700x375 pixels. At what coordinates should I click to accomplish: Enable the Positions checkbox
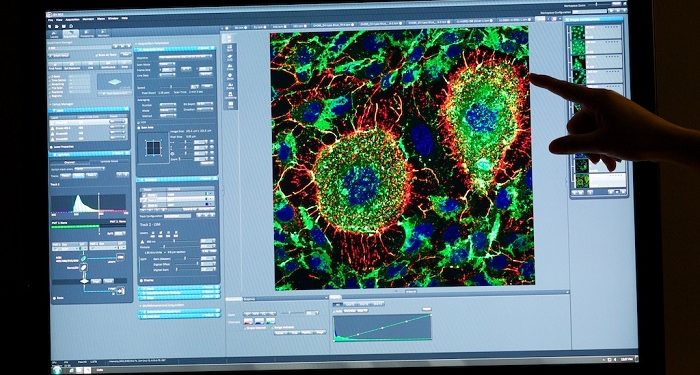pyautogui.click(x=49, y=92)
